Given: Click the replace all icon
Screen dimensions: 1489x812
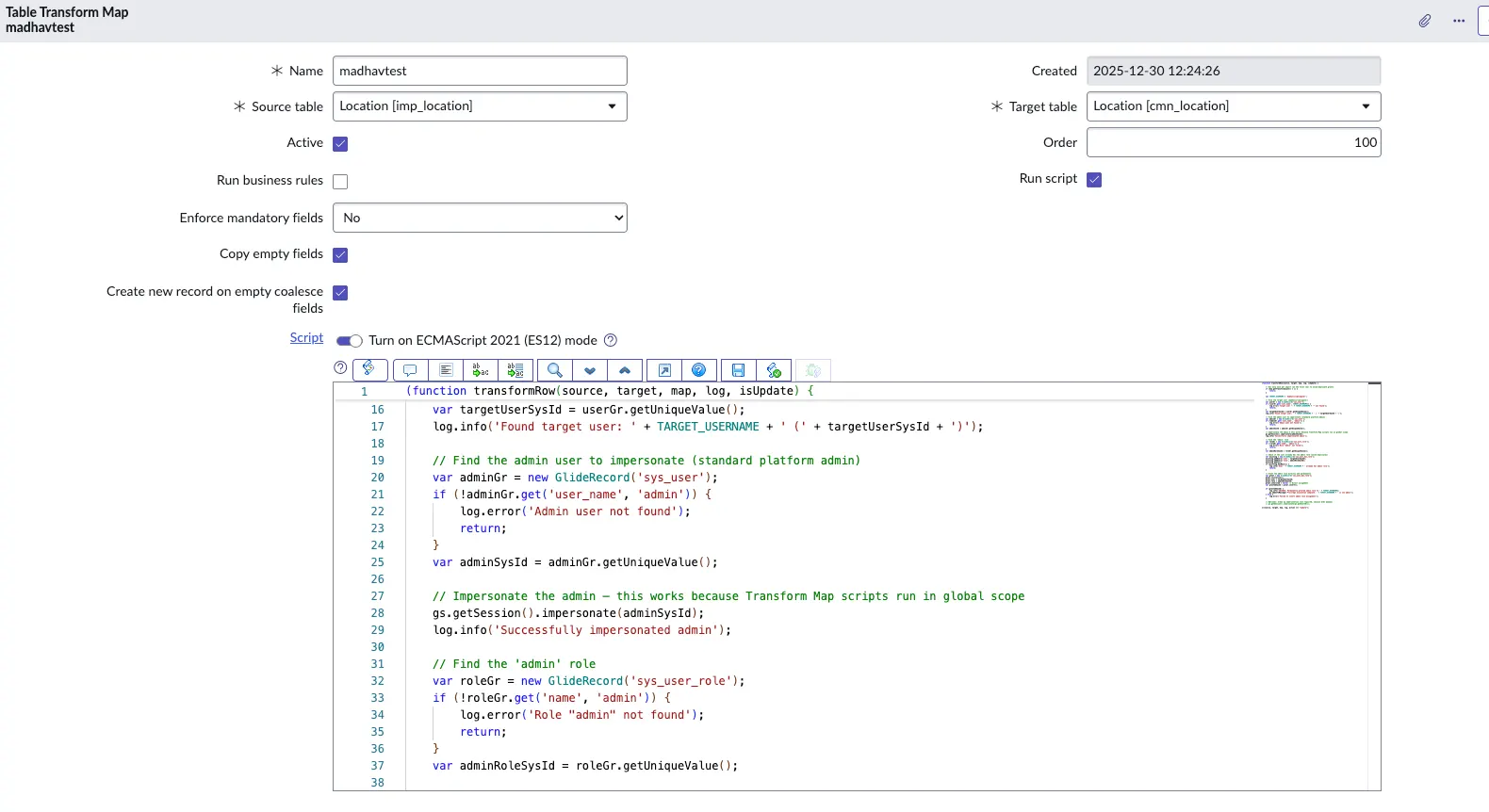Looking at the screenshot, I should 515,370.
